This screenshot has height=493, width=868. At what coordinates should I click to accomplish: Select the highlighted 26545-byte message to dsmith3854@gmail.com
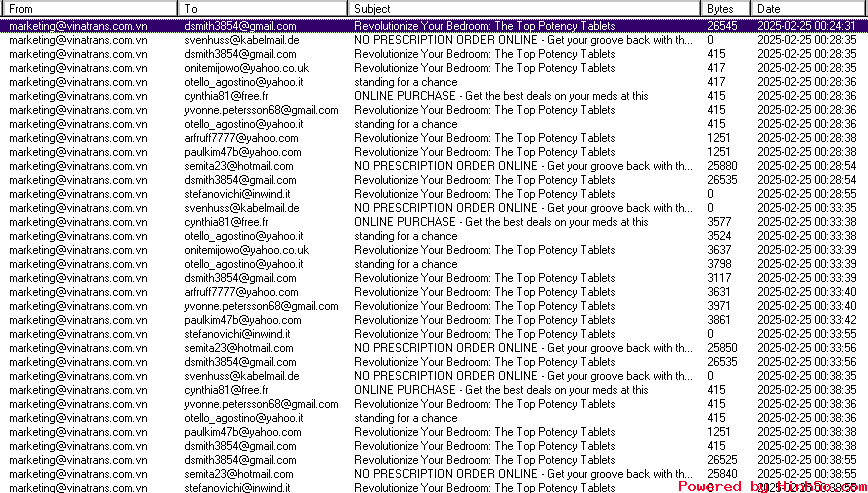(434, 26)
